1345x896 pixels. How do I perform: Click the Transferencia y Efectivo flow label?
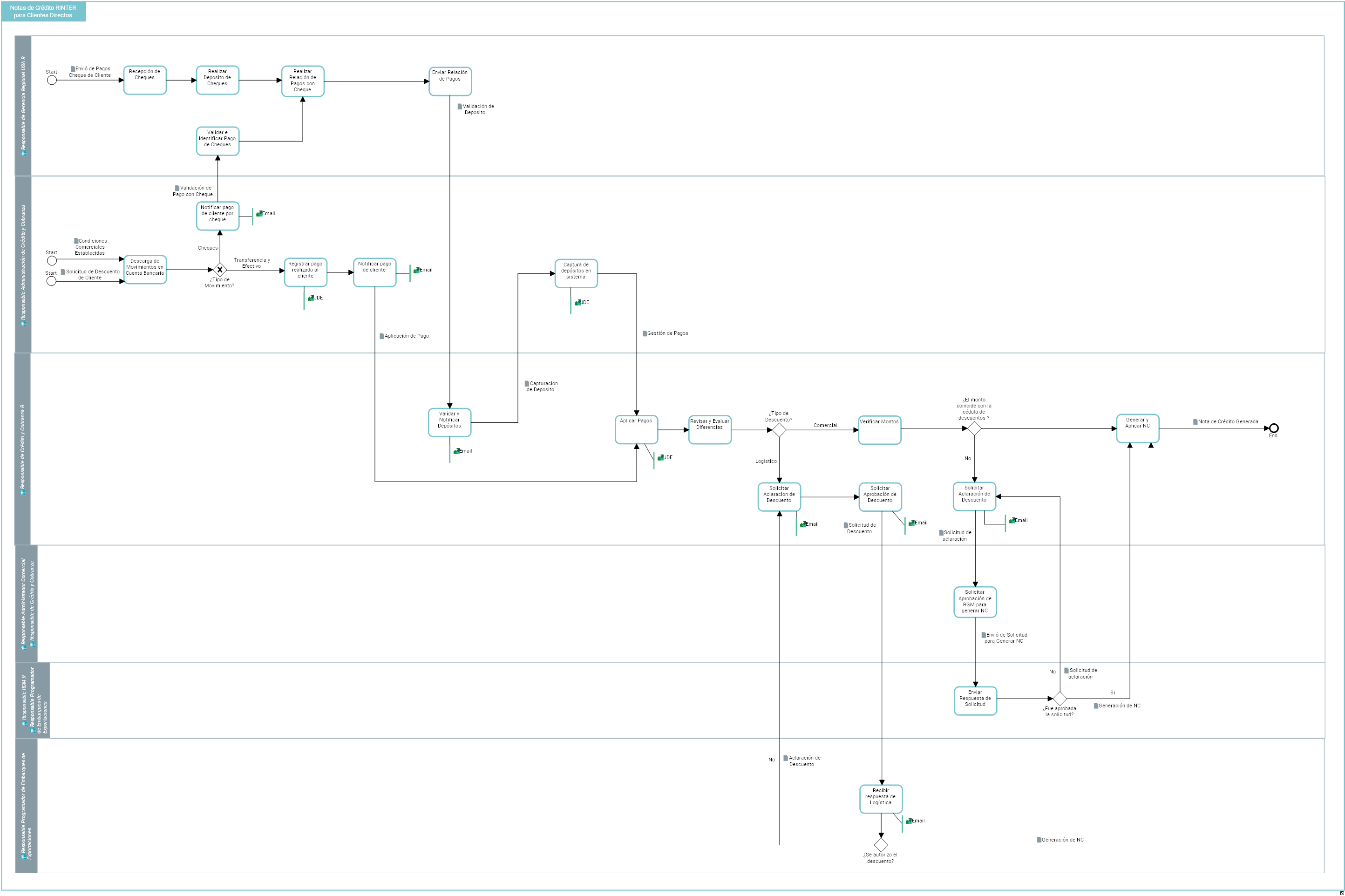(252, 264)
